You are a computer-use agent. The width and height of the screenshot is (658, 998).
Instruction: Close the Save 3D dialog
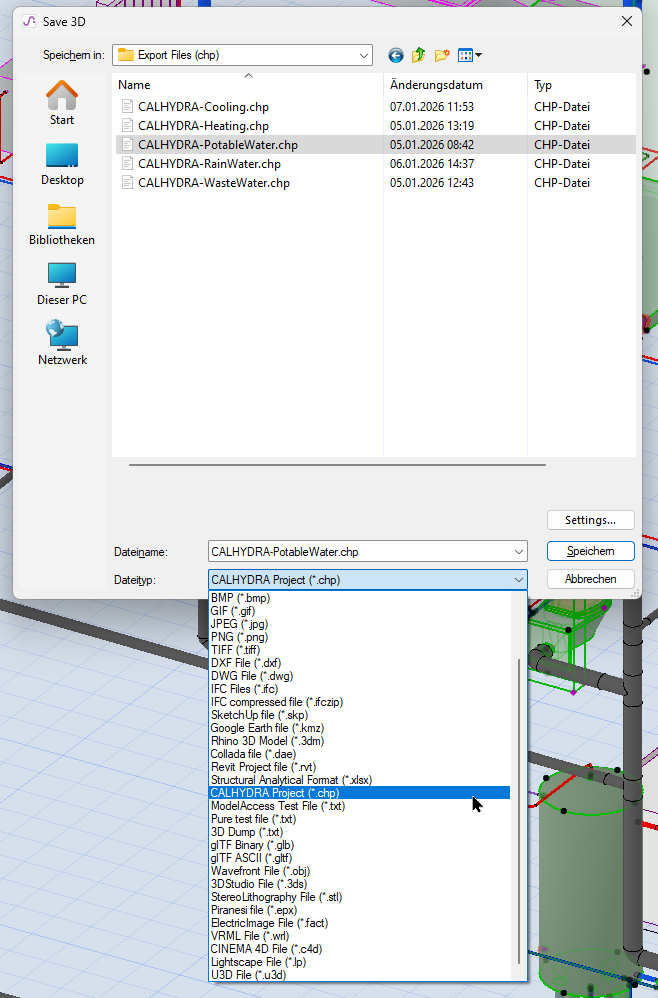(627, 21)
